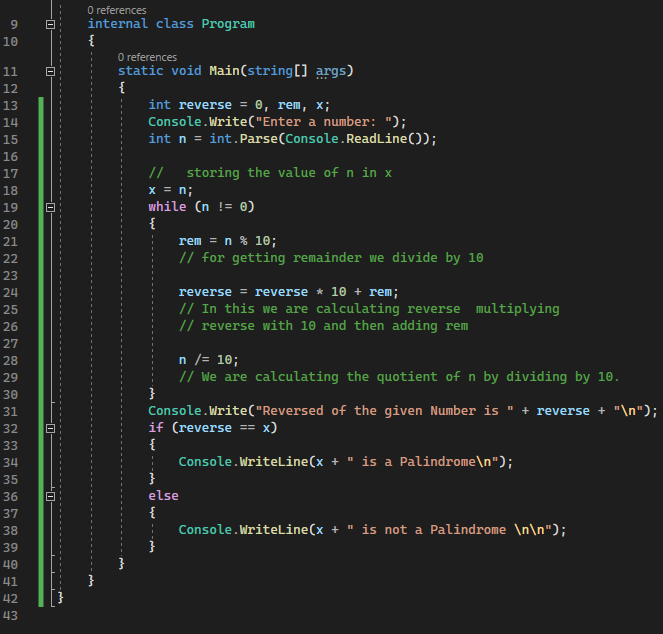Image resolution: width=663 pixels, height=634 pixels.
Task: Click 'rem = n % 10;' statement
Action: coord(227,241)
